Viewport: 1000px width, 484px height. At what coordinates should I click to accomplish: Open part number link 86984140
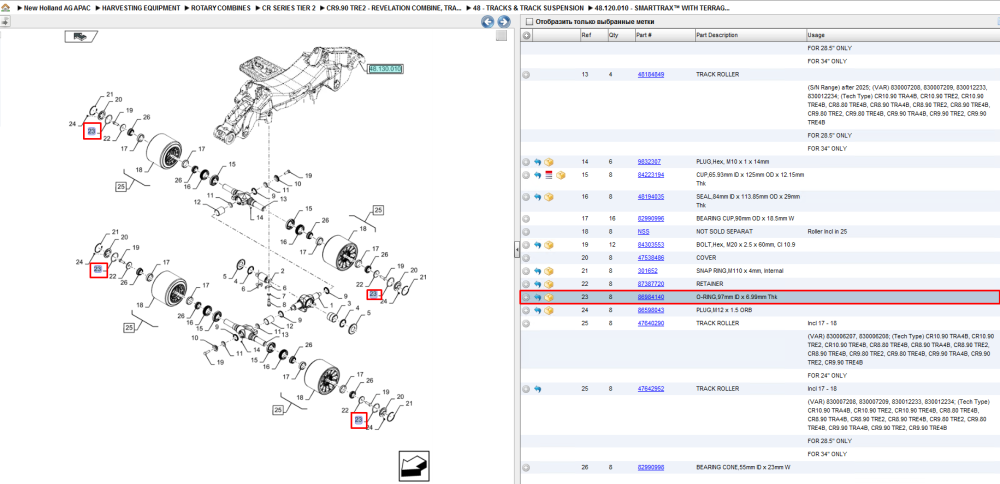(651, 297)
